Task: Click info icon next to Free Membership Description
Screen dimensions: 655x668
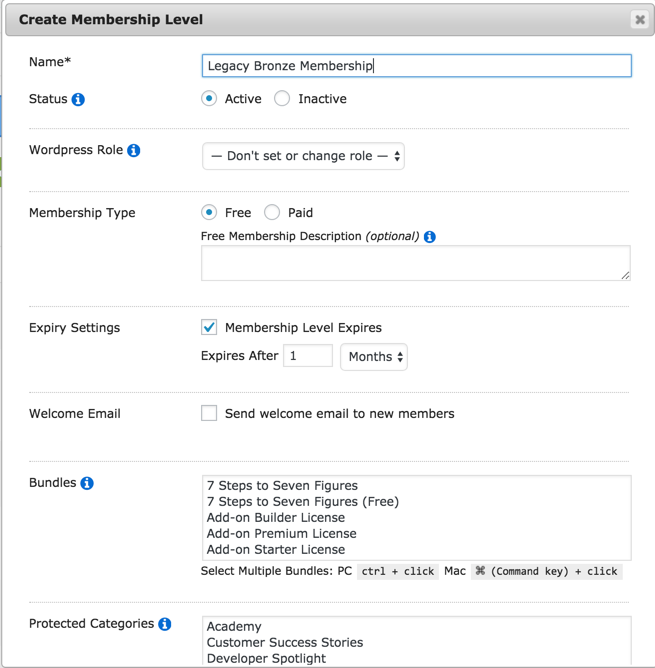Action: 430,237
